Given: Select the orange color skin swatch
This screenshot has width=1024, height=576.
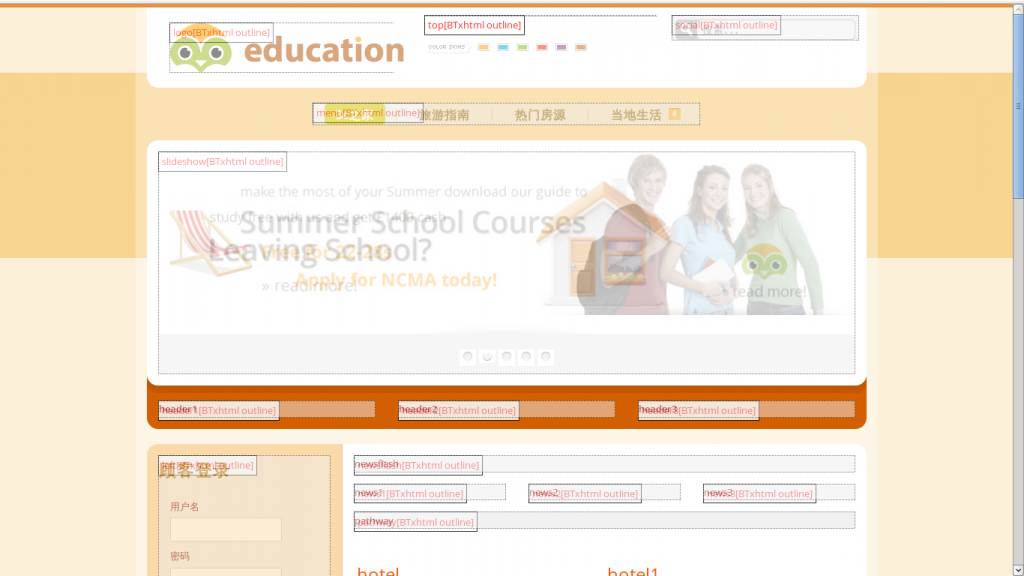Looking at the screenshot, I should click(483, 47).
